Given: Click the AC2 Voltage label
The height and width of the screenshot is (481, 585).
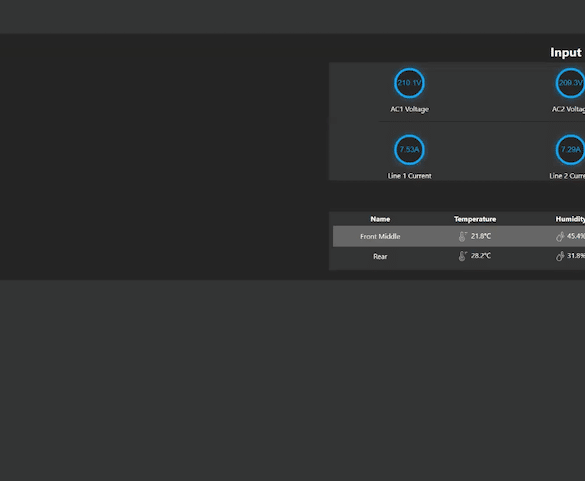Looking at the screenshot, I should [x=568, y=109].
